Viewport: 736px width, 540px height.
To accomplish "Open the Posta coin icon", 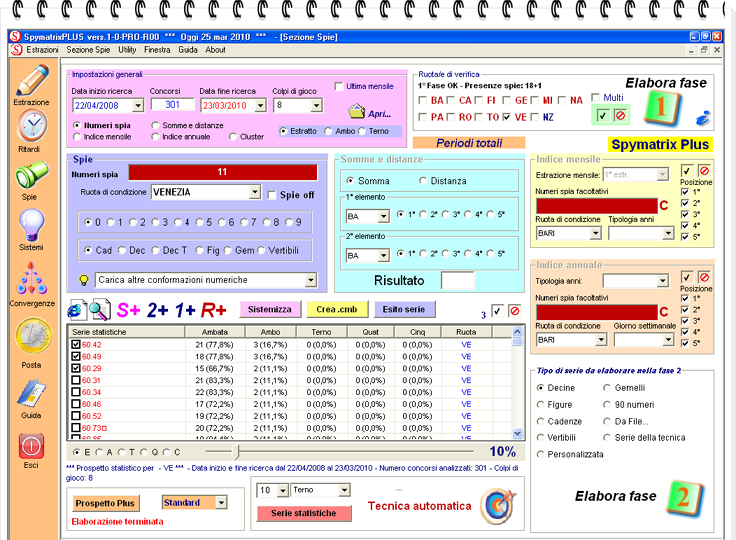I will click(33, 336).
